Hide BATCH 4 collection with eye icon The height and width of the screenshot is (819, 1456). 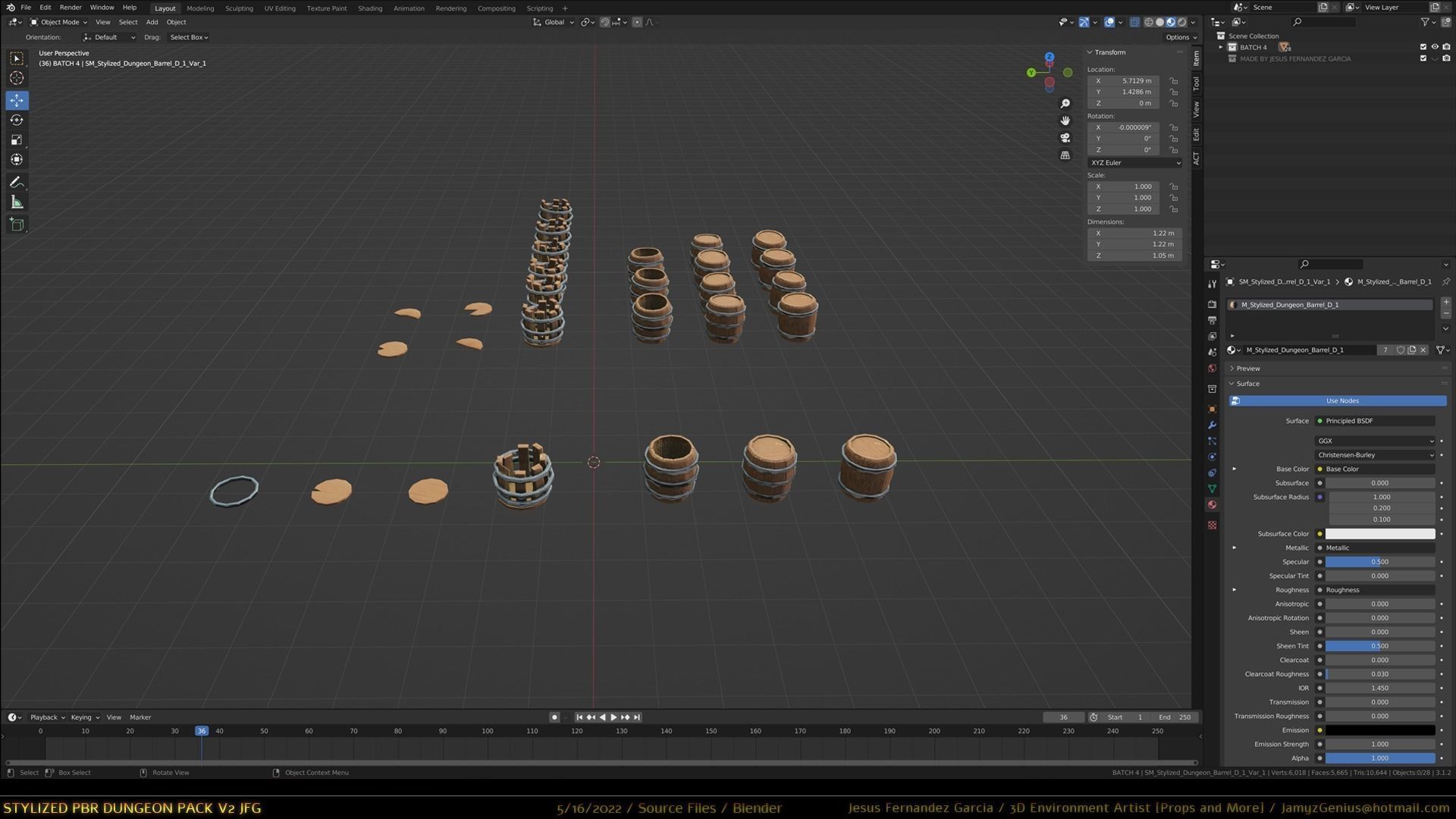pyautogui.click(x=1435, y=47)
